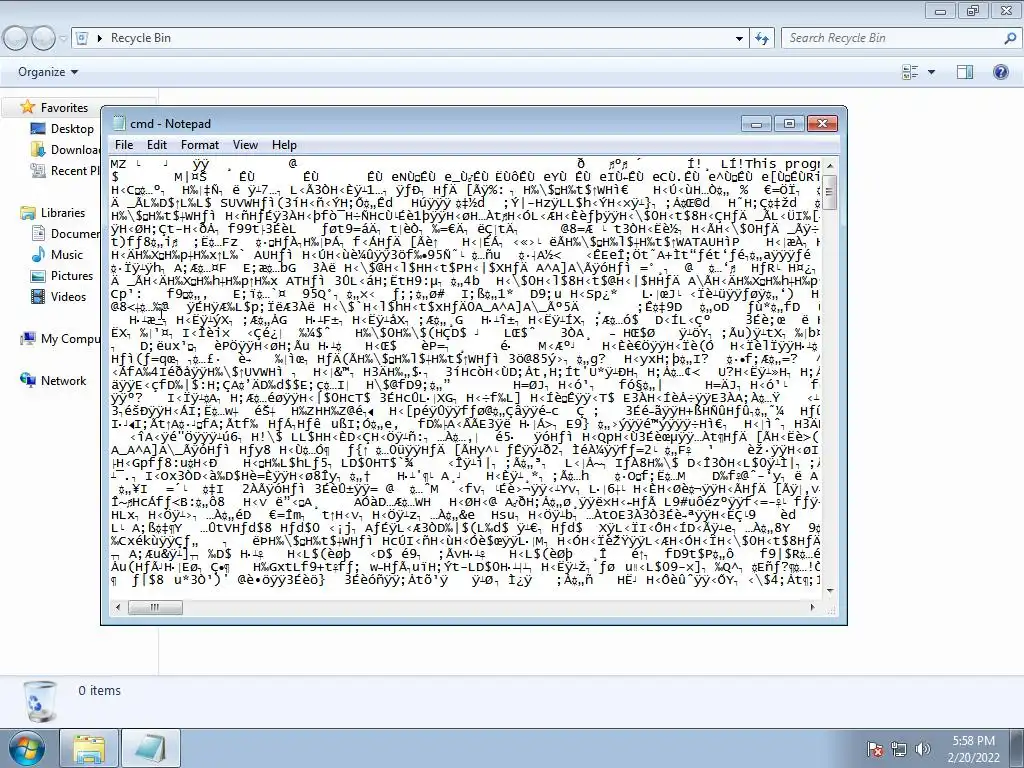Click the Explorer back navigation button
The image size is (1024, 768).
(x=16, y=39)
